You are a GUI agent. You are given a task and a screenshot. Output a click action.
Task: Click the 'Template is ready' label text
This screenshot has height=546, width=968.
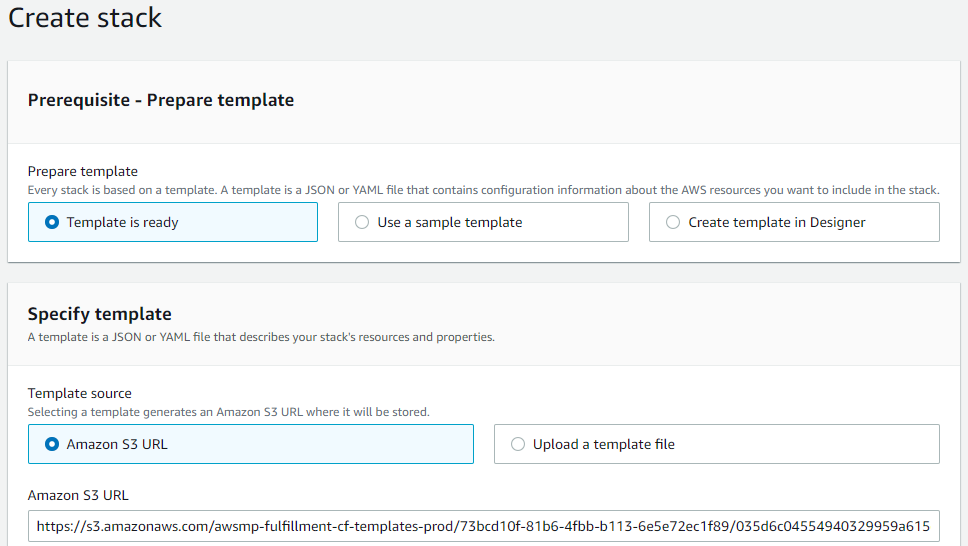122,222
